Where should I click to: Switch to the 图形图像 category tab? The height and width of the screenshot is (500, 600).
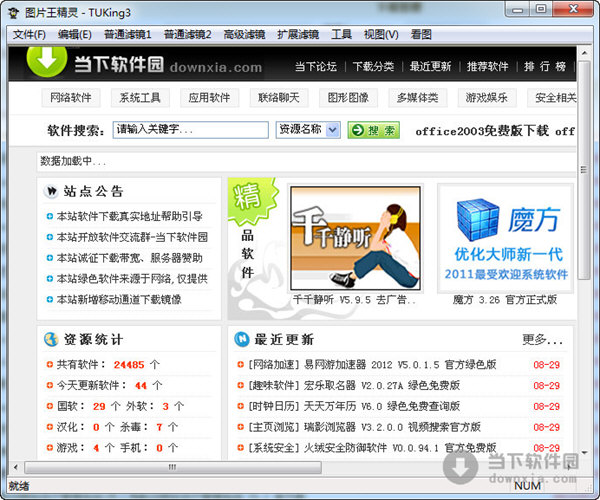(348, 98)
